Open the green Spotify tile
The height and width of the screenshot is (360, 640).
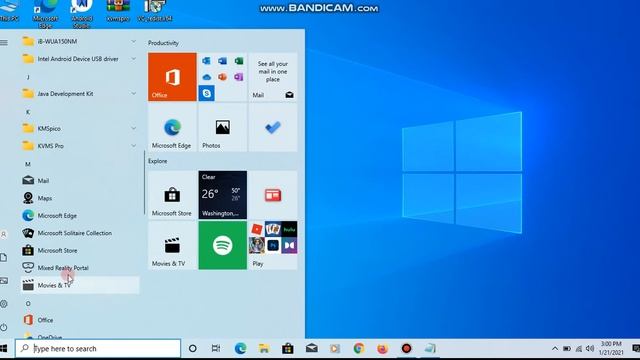pyautogui.click(x=222, y=245)
